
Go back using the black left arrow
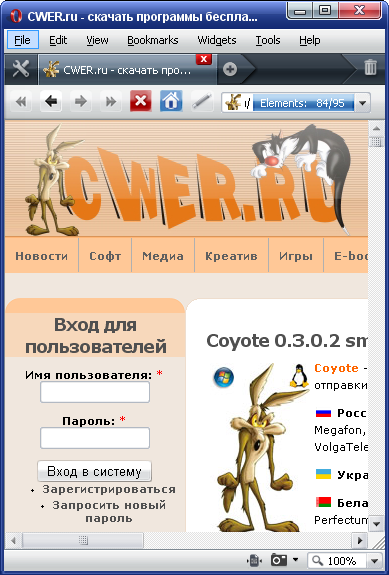(51, 102)
